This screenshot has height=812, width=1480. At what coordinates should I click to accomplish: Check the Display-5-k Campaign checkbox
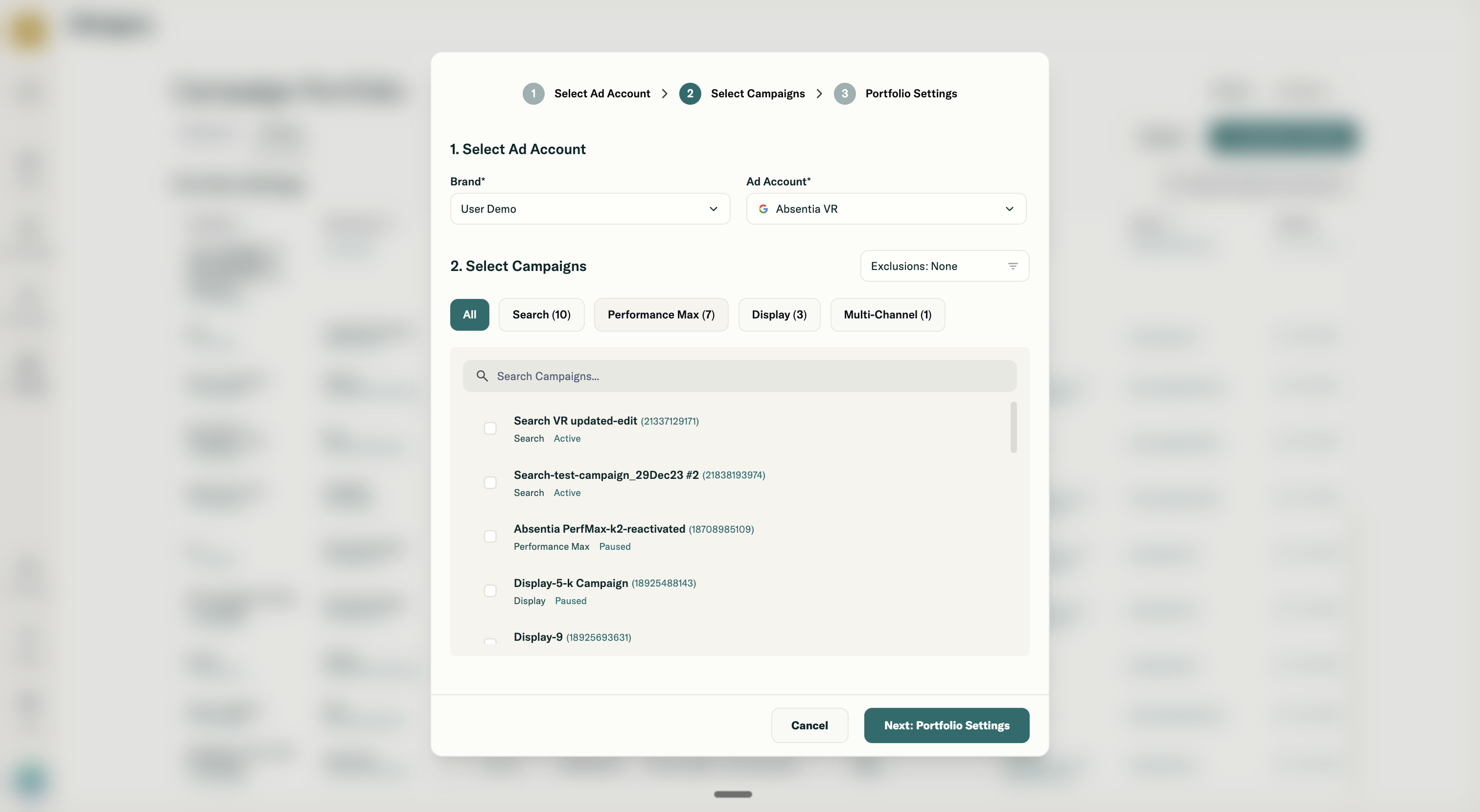tap(489, 591)
